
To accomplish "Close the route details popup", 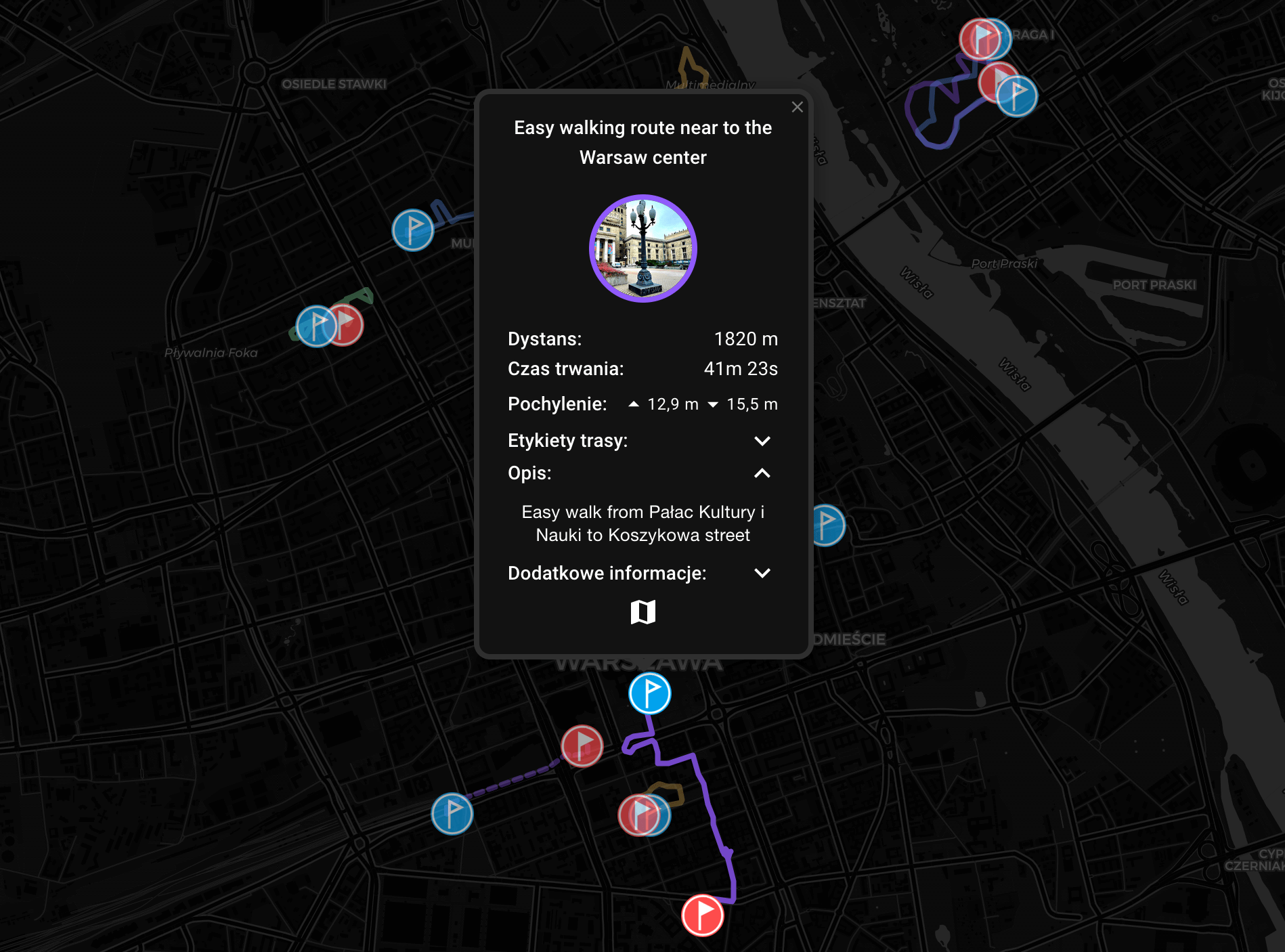I will (x=797, y=107).
